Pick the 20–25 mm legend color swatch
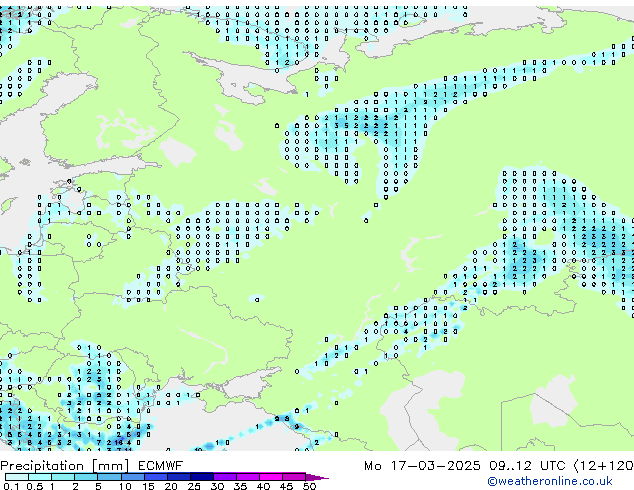 [179, 477]
